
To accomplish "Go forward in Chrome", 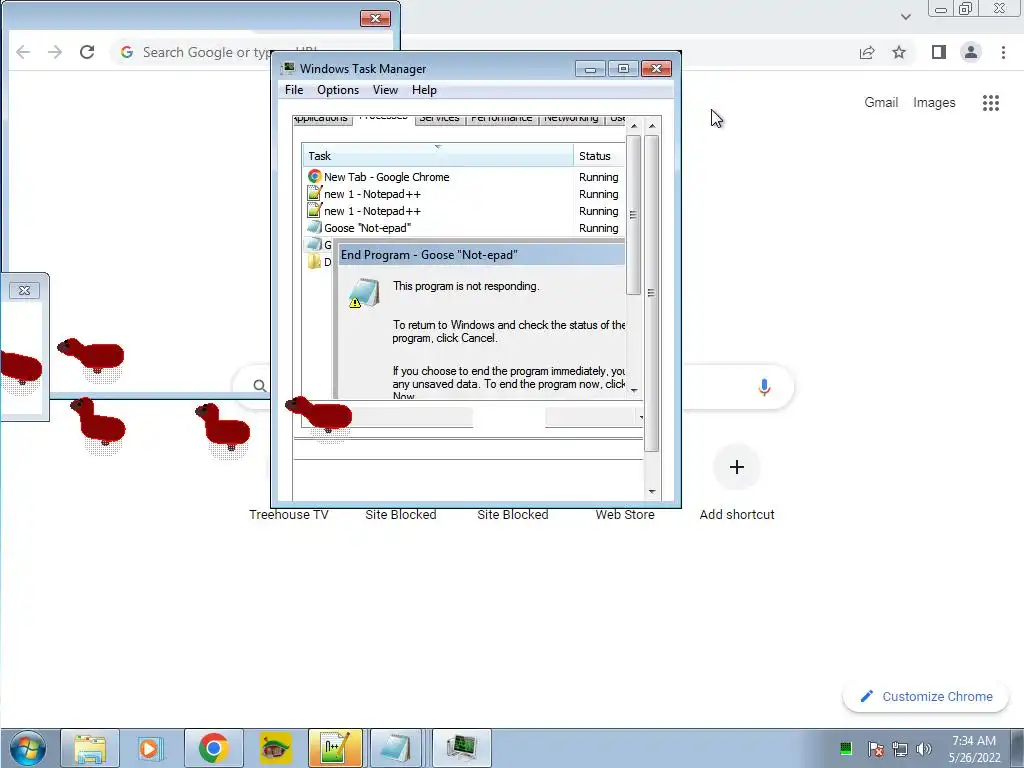I will tap(55, 52).
